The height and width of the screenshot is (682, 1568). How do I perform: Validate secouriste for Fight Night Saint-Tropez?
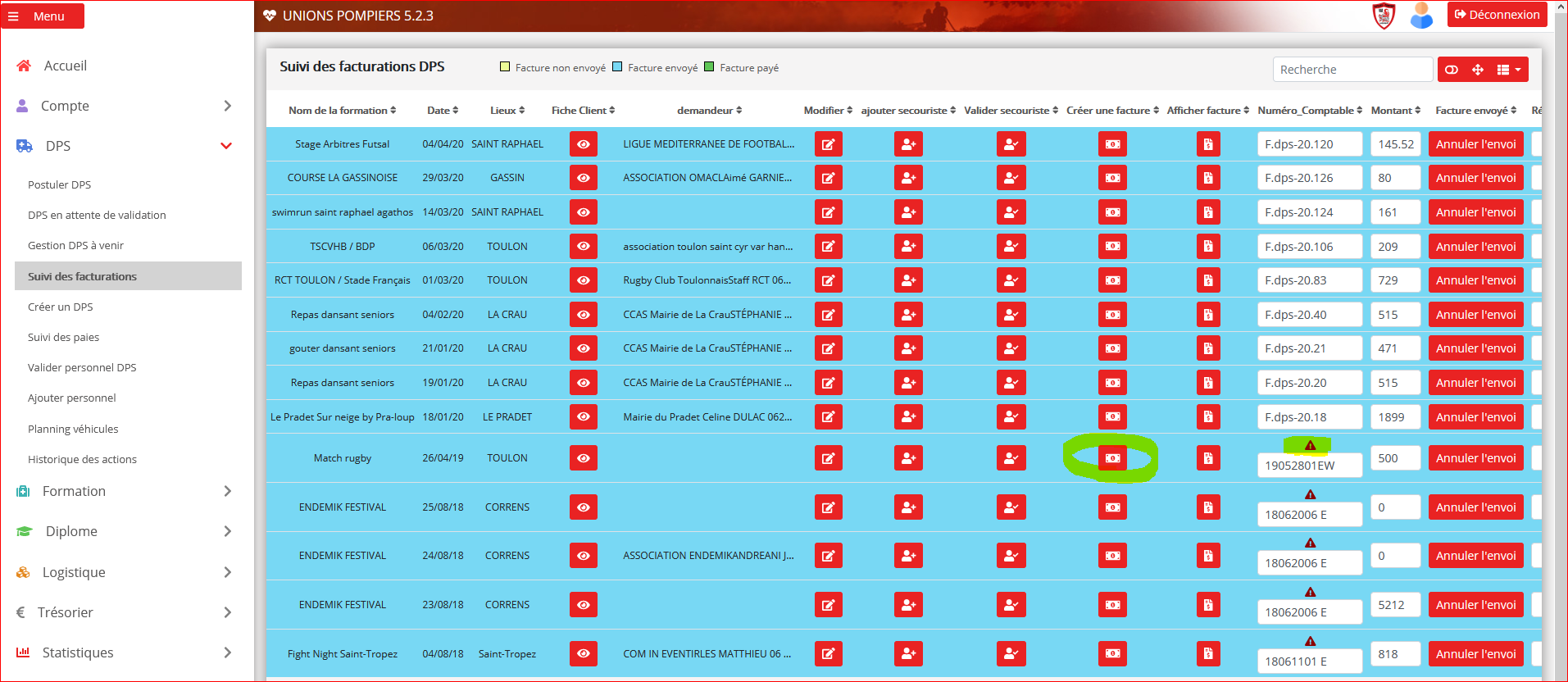click(x=1011, y=653)
